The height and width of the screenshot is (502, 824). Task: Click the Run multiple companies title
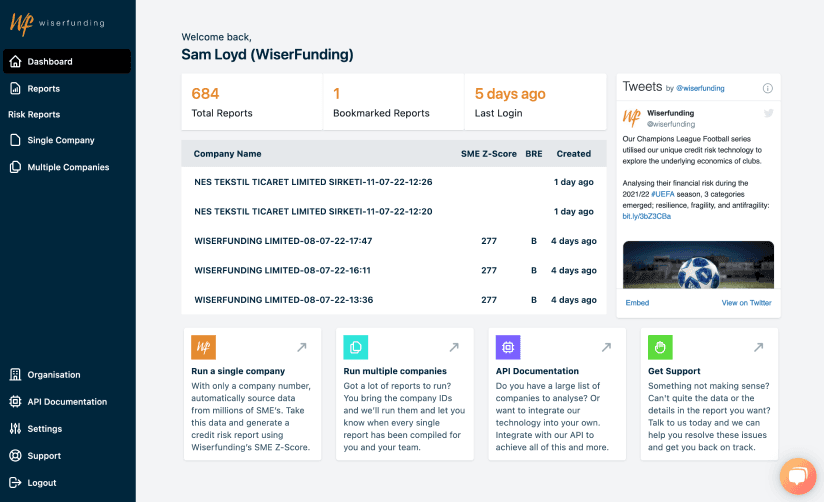point(395,371)
